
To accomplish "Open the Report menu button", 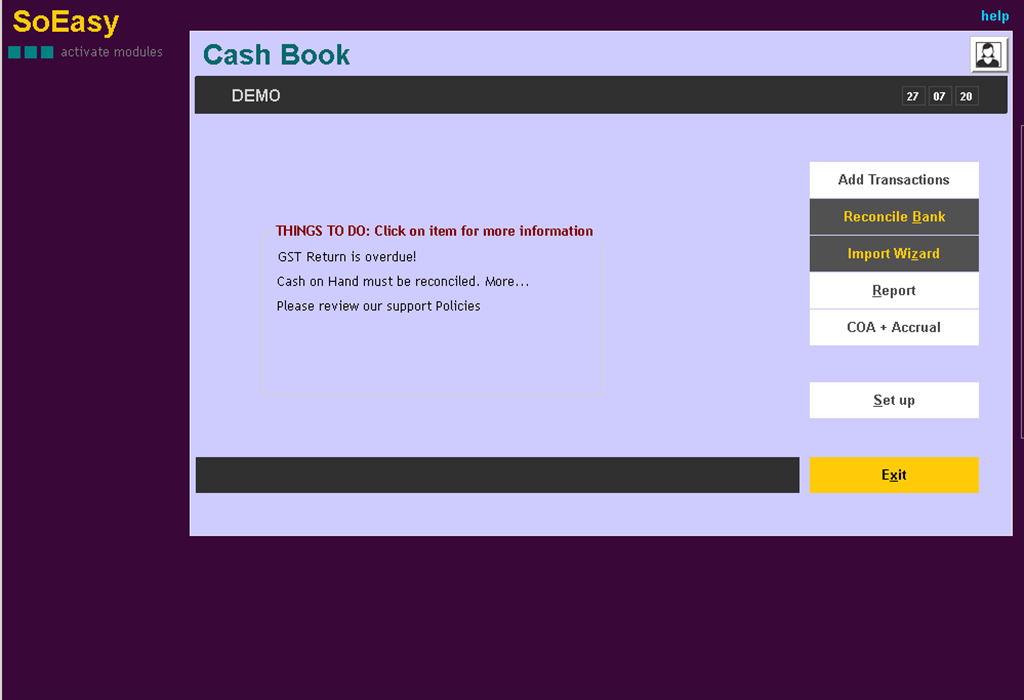I will (x=893, y=291).
